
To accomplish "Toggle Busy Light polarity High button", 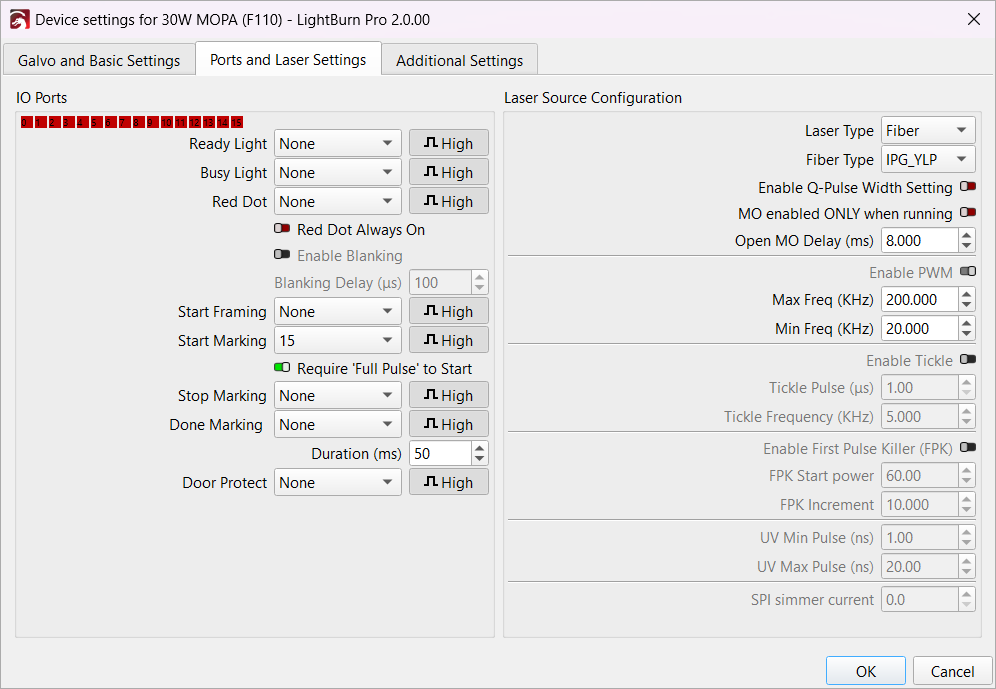I will point(448,173).
